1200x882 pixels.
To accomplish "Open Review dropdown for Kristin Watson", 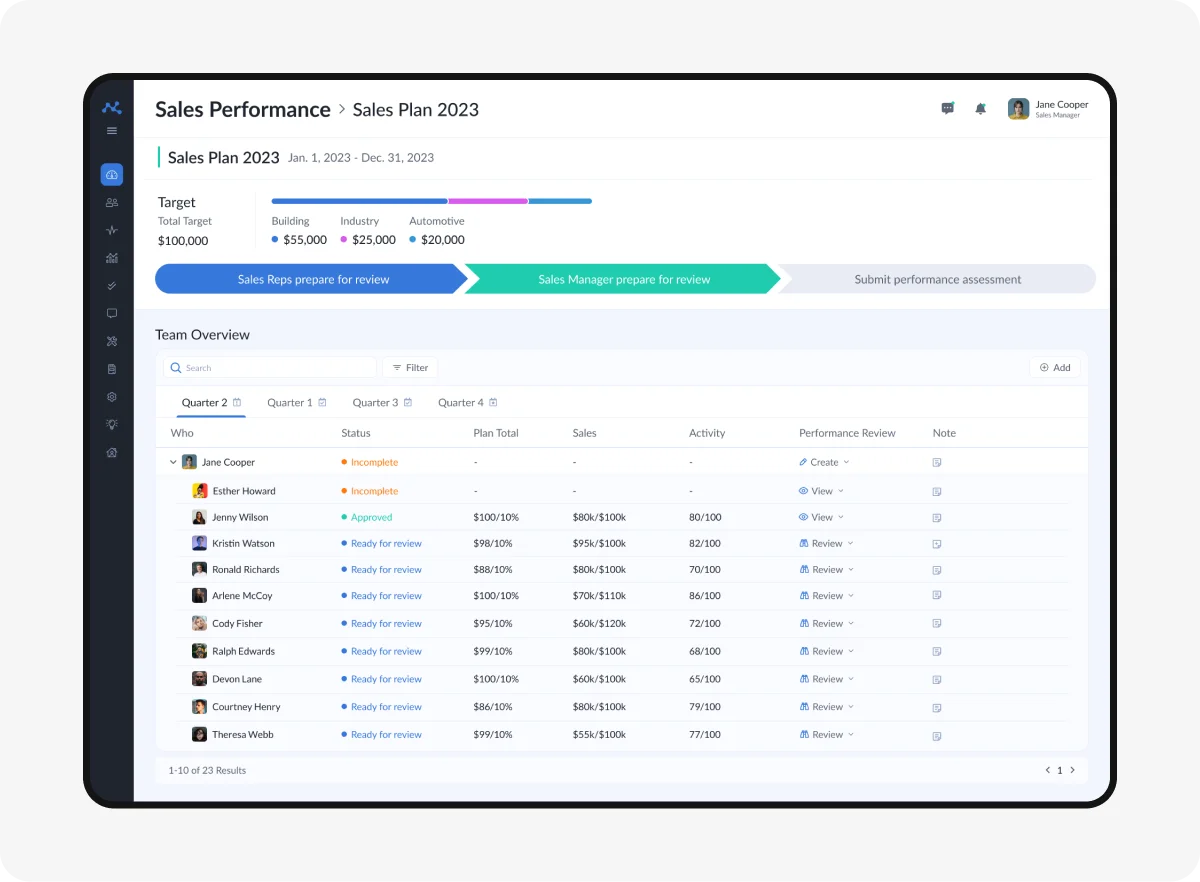I will pyautogui.click(x=826, y=544).
